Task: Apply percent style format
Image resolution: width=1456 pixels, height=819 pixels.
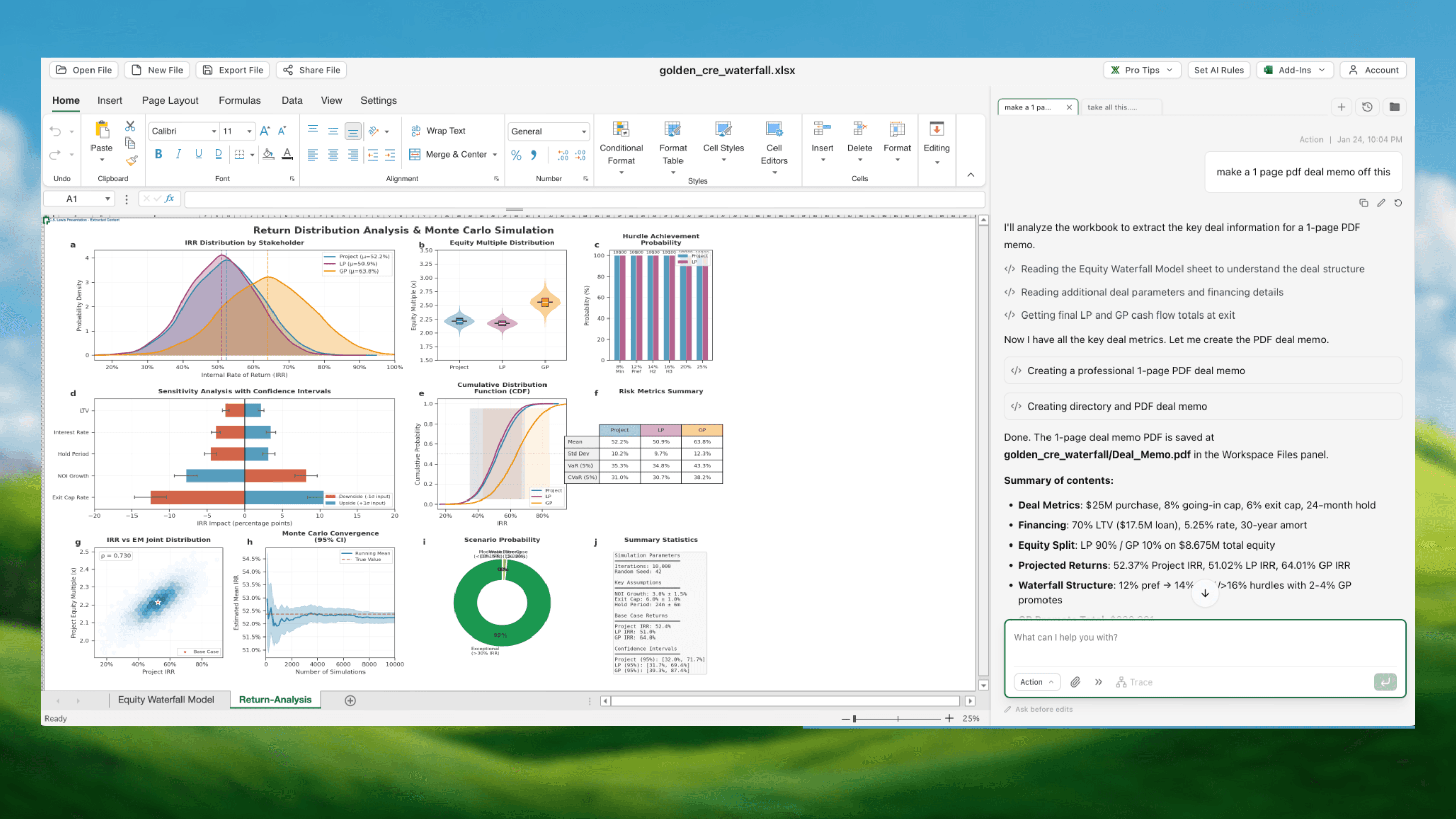Action: 516,155
